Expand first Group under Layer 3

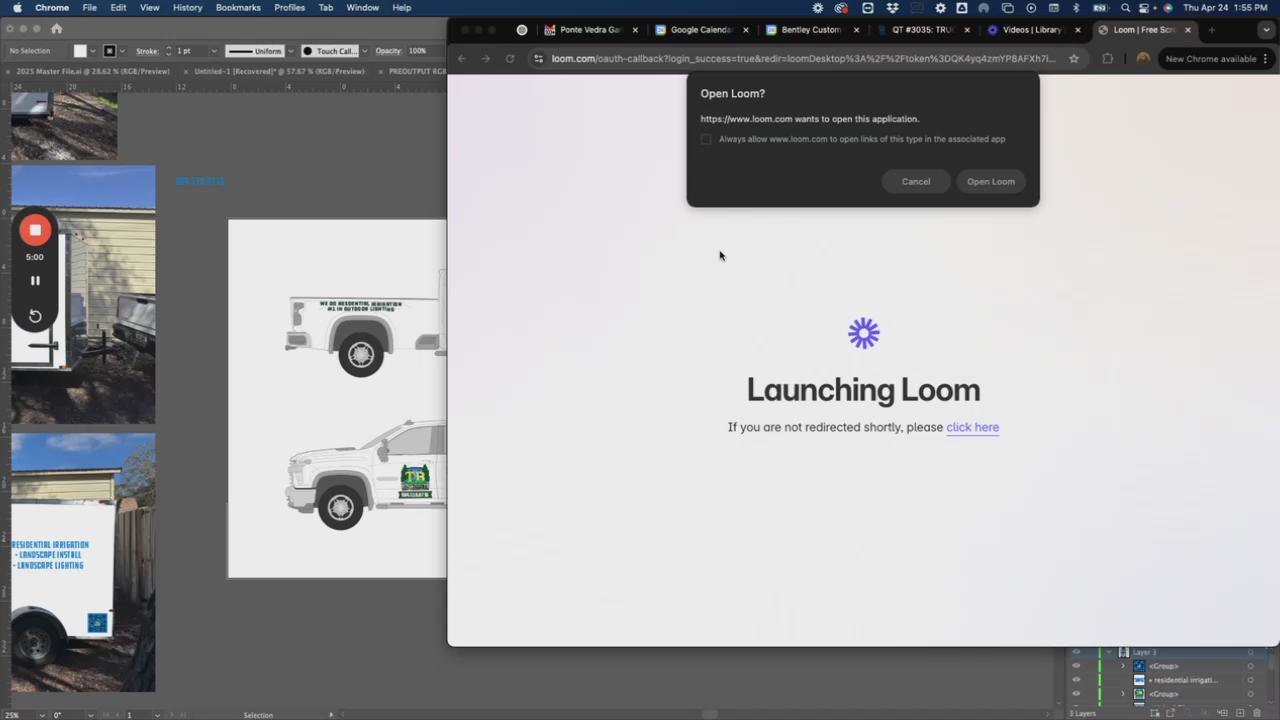(x=1122, y=666)
